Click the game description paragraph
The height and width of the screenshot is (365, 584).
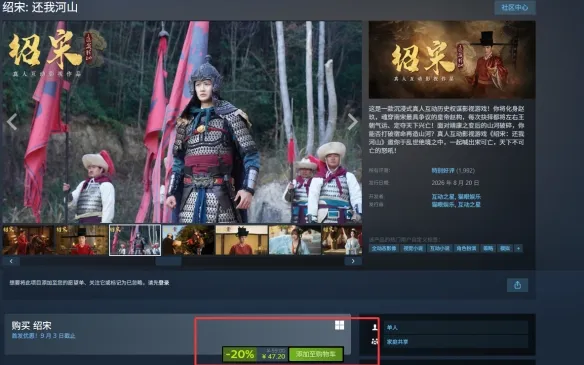pyautogui.click(x=446, y=130)
